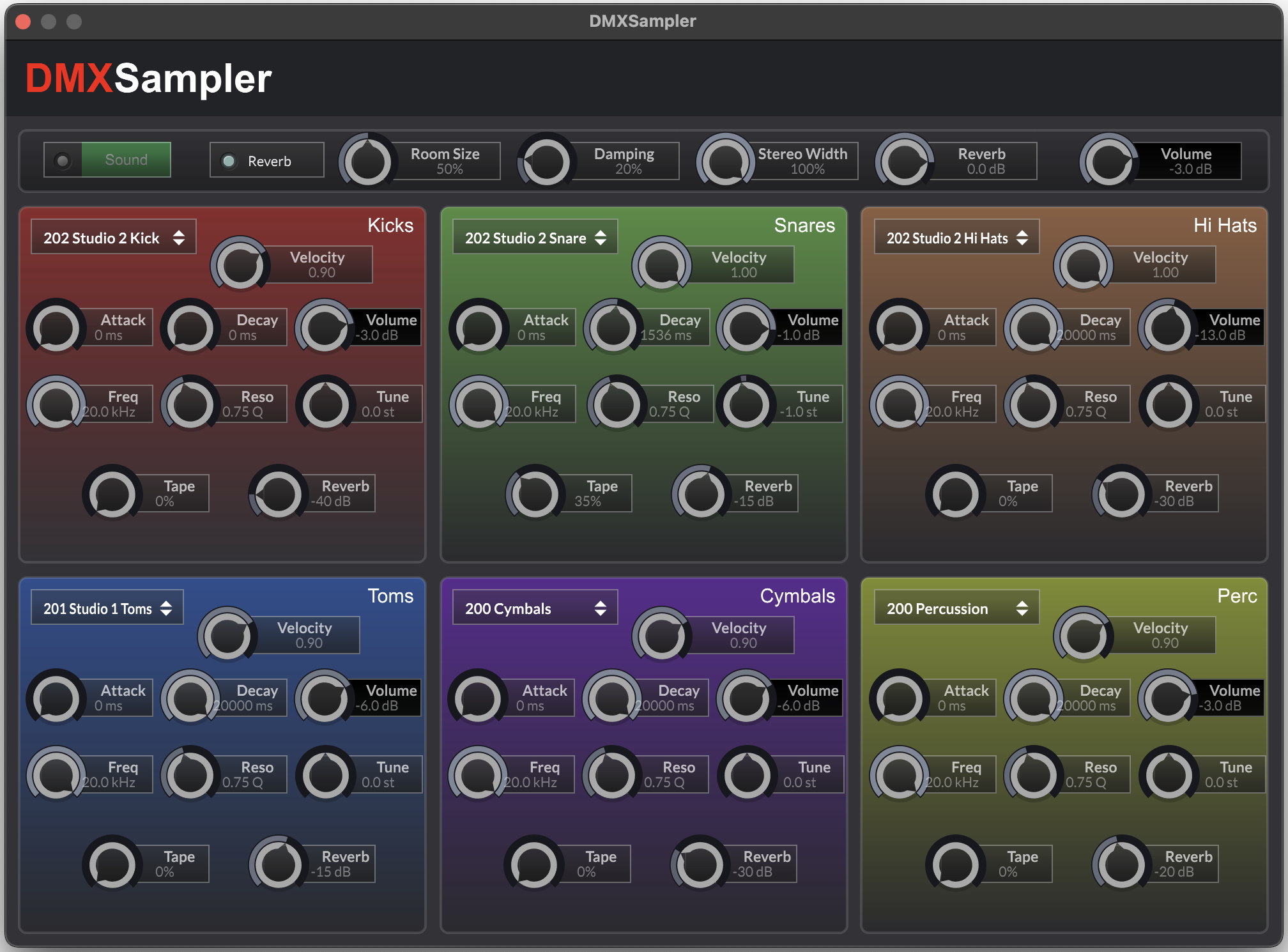Click the Kicks Attack knob
Screen dimensions: 1288x952
tap(56, 327)
